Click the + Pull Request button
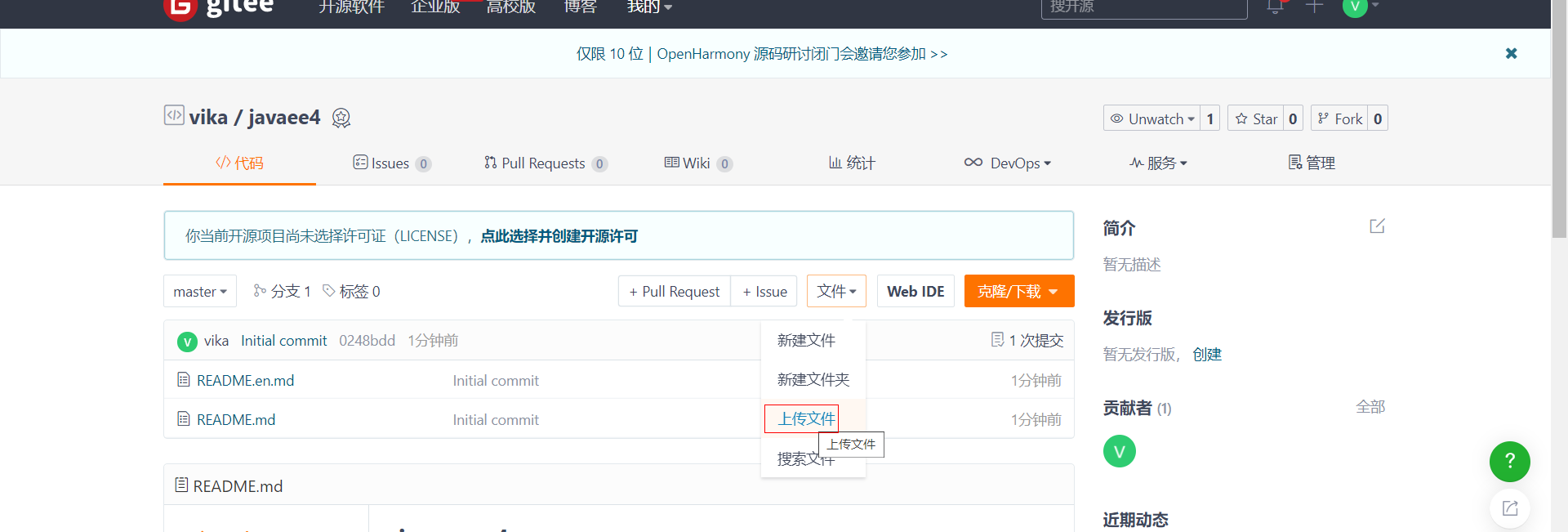1568x532 pixels. pos(675,291)
